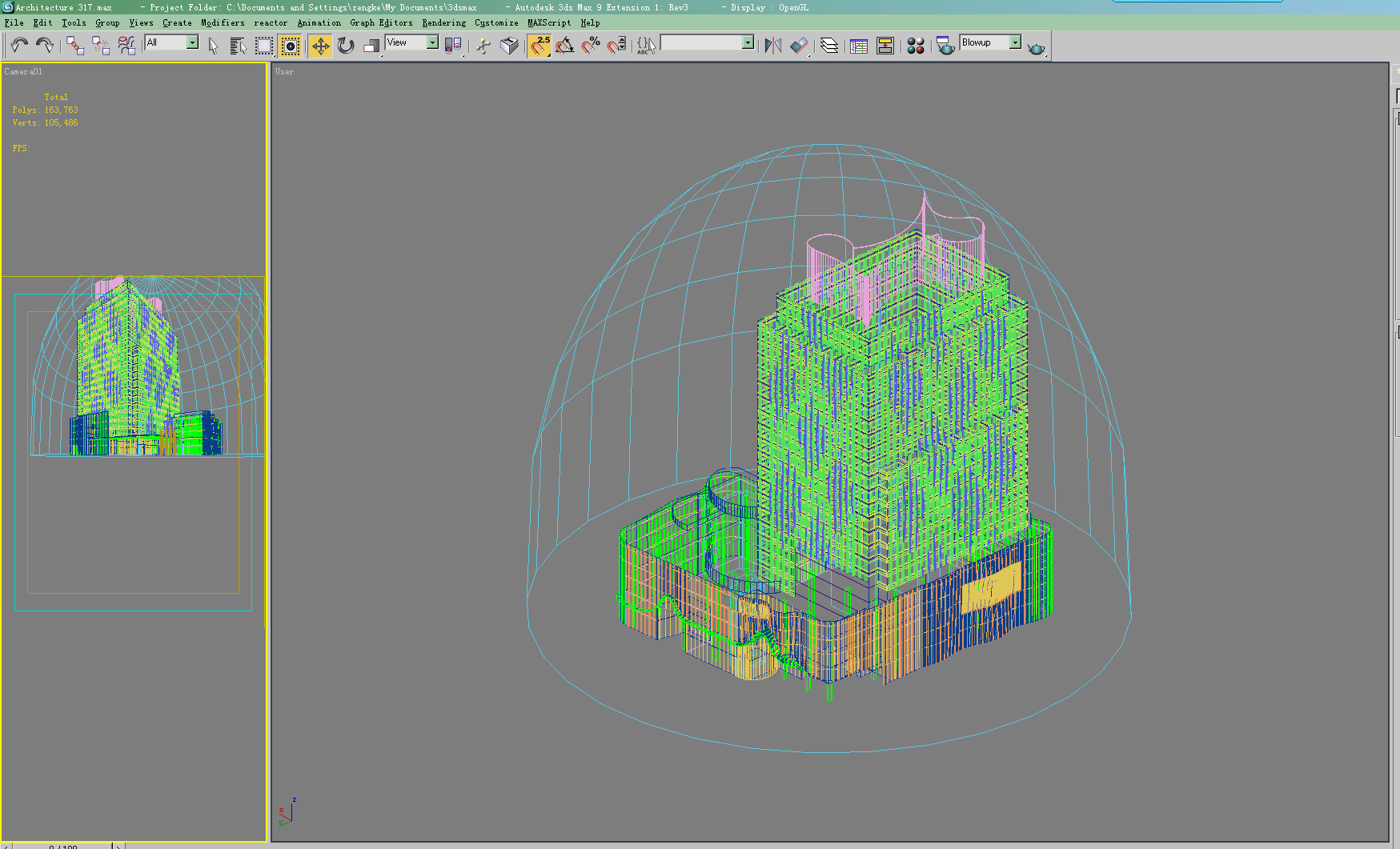
Task: Open Edit Named Selection Sets icon
Action: (x=646, y=46)
